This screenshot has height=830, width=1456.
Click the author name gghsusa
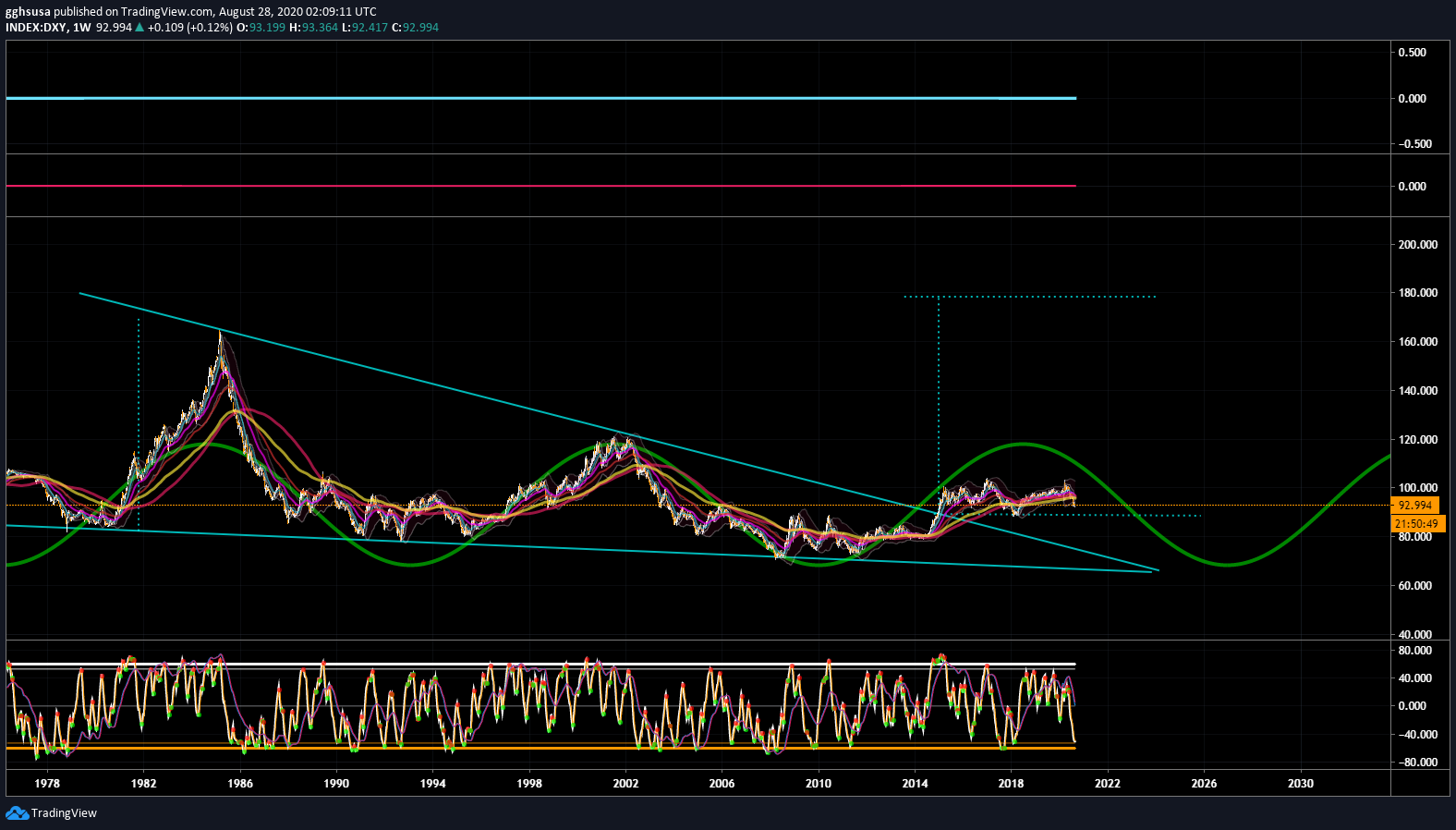click(x=28, y=12)
